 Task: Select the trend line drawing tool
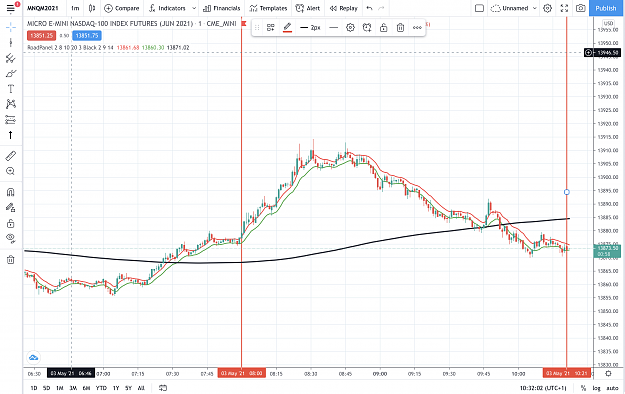point(11,43)
